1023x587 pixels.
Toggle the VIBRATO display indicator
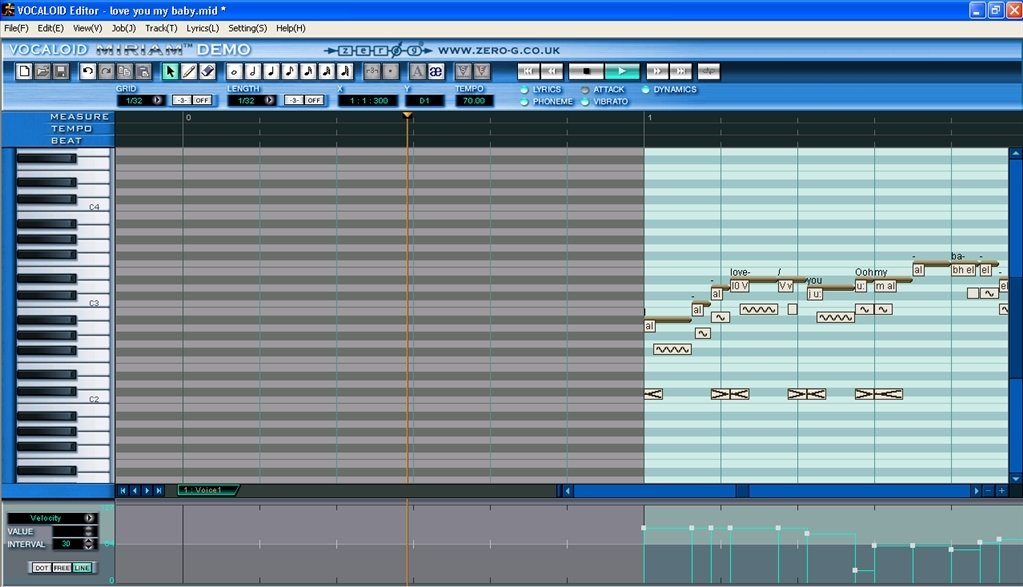585,102
